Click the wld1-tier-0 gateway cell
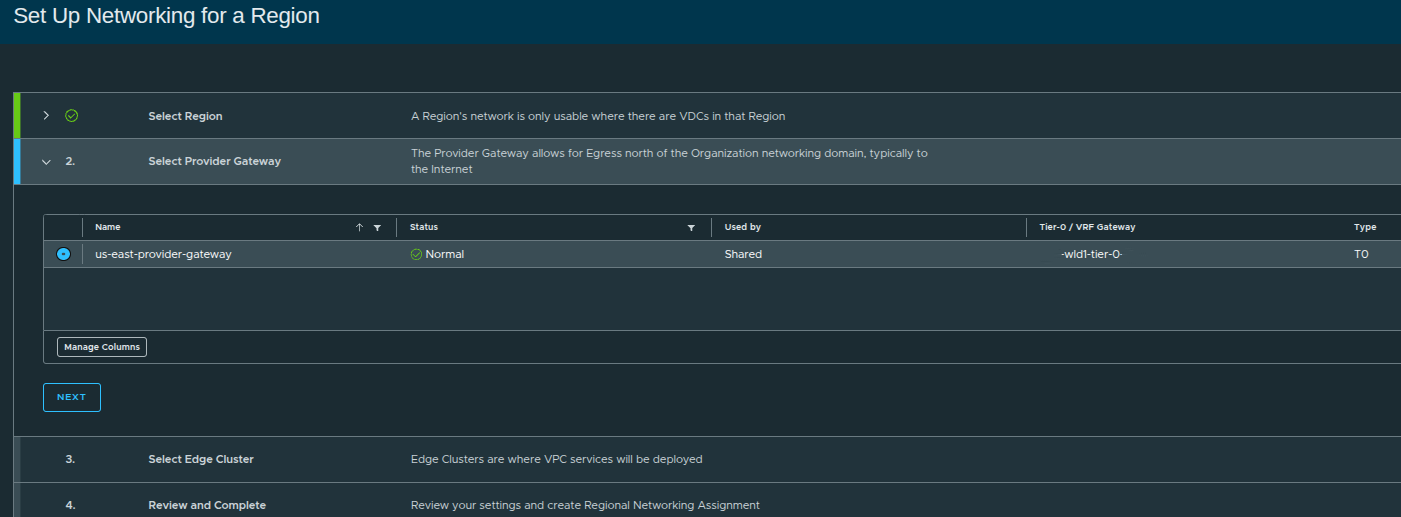 [x=1091, y=255]
